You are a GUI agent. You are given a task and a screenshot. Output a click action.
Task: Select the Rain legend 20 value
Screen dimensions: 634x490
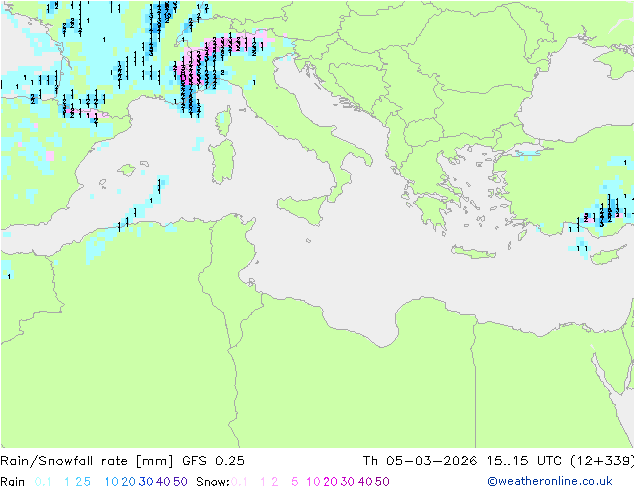tap(129, 482)
